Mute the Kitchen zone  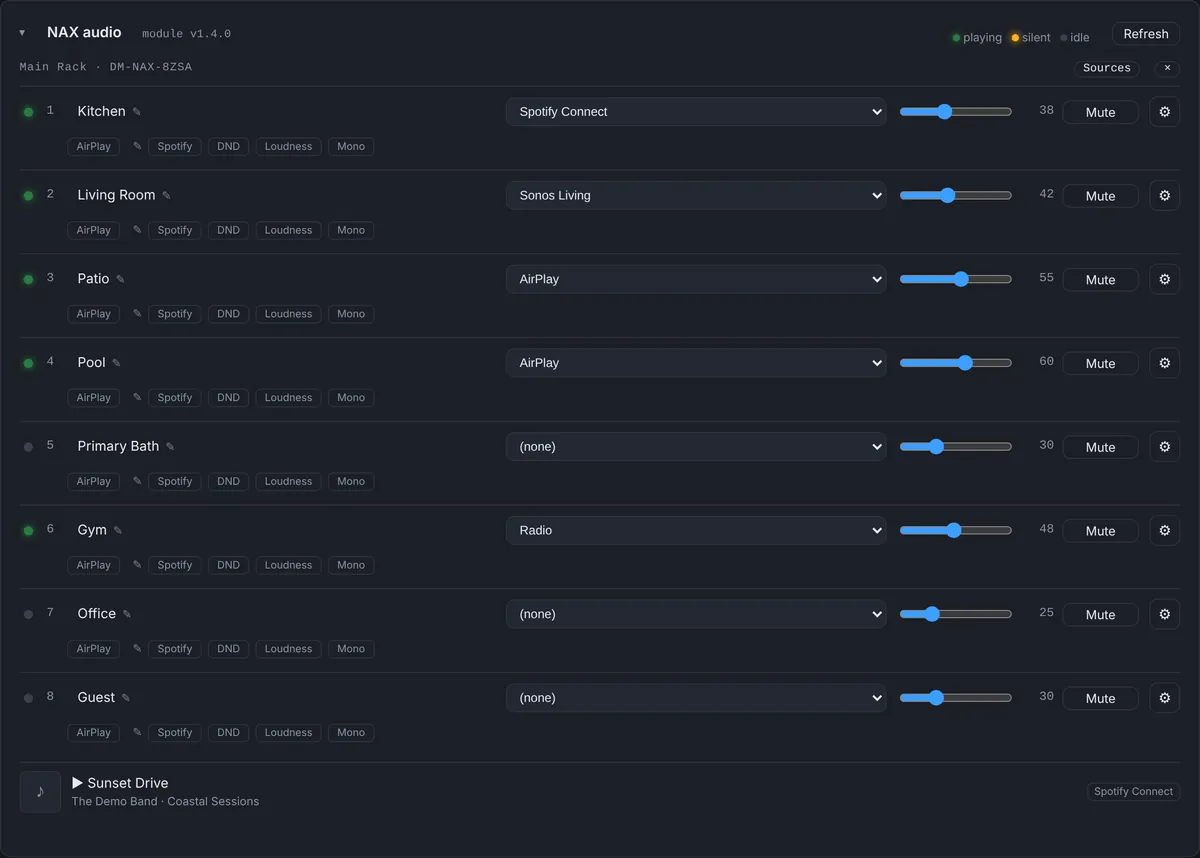tap(1100, 112)
